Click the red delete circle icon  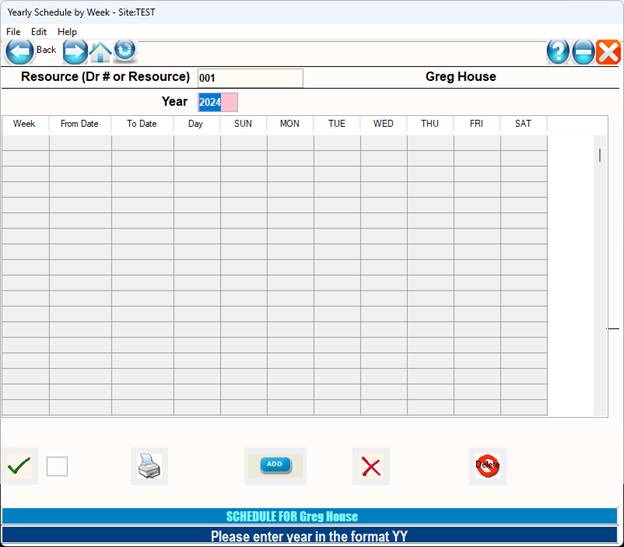pyautogui.click(x=488, y=465)
